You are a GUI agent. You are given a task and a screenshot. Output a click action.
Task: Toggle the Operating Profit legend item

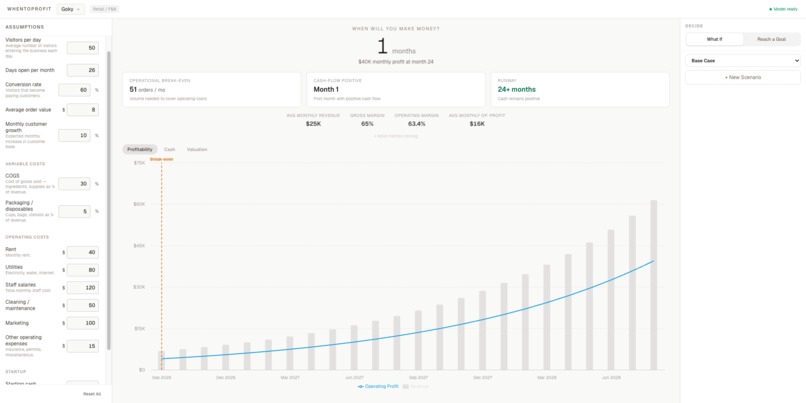click(378, 386)
